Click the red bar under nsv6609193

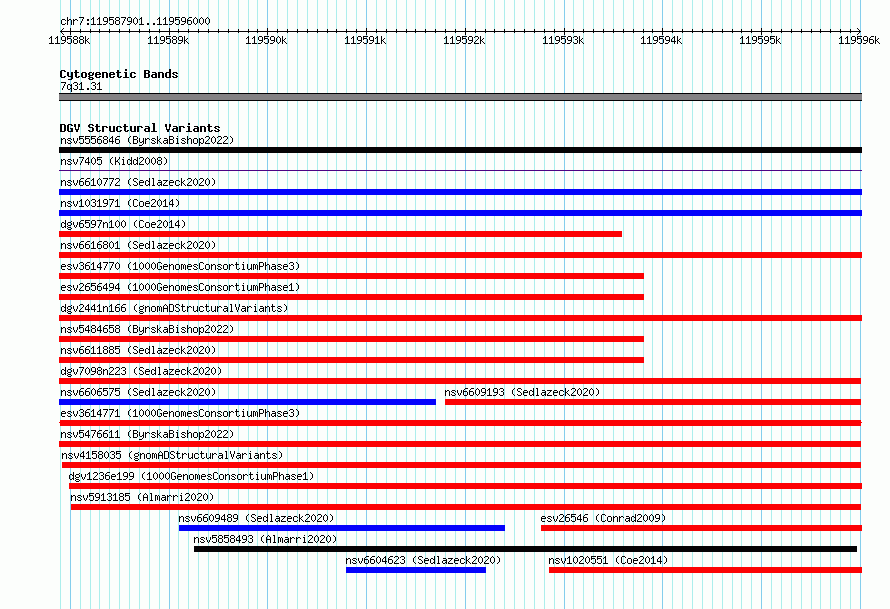click(653, 402)
